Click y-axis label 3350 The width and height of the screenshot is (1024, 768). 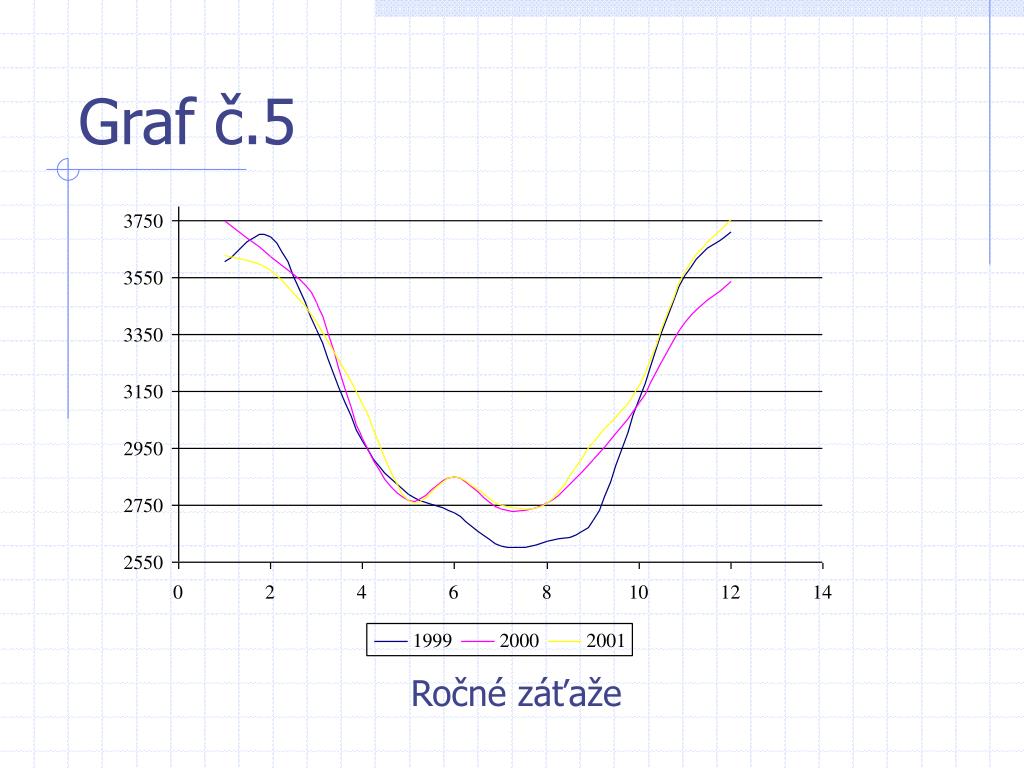[x=143, y=335]
